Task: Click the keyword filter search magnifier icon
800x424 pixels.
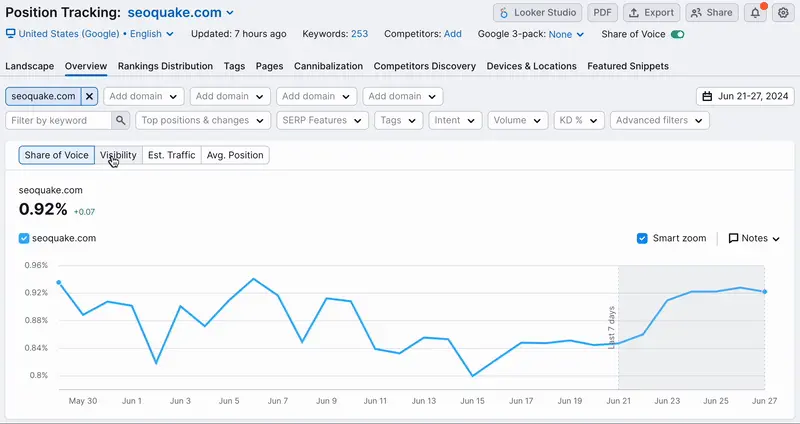Action: pos(120,120)
